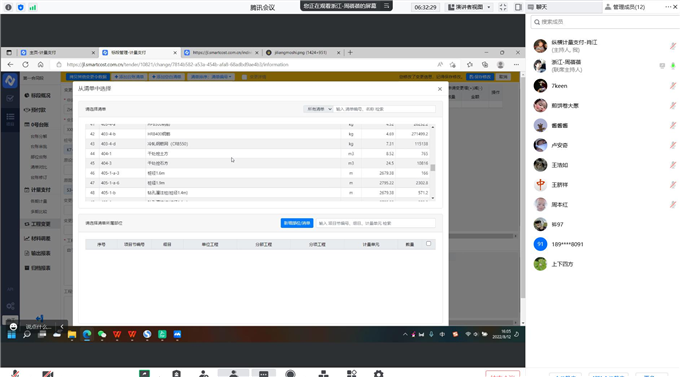The height and width of the screenshot is (377, 680).
Task: Toggle the select-all checkbox in position table header
Action: 428,244
